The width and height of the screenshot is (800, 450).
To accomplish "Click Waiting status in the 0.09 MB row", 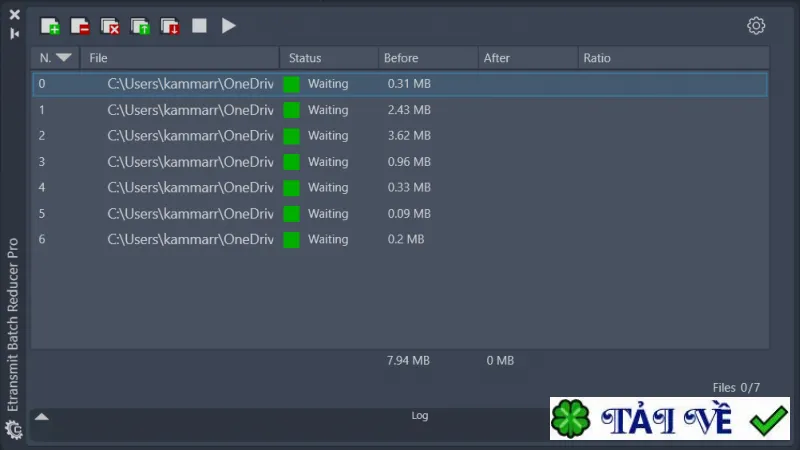I will click(x=328, y=214).
